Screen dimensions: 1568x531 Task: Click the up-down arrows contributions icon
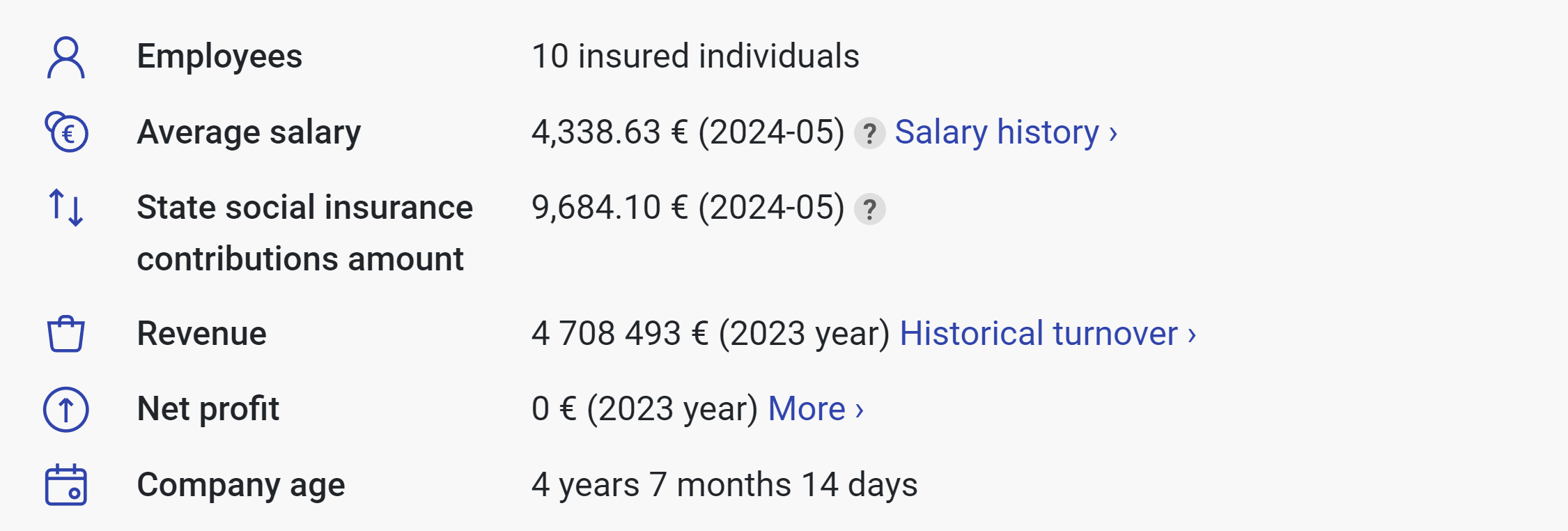click(x=66, y=208)
